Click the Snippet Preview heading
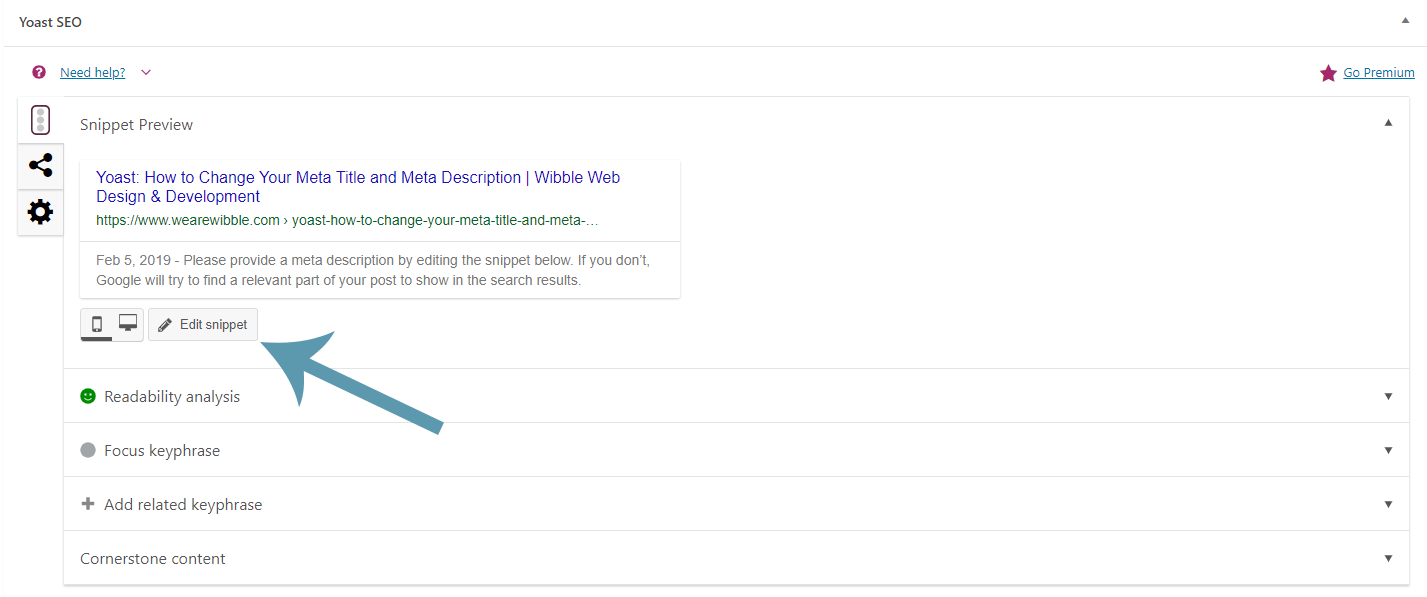The height and width of the screenshot is (597, 1427). coord(136,125)
